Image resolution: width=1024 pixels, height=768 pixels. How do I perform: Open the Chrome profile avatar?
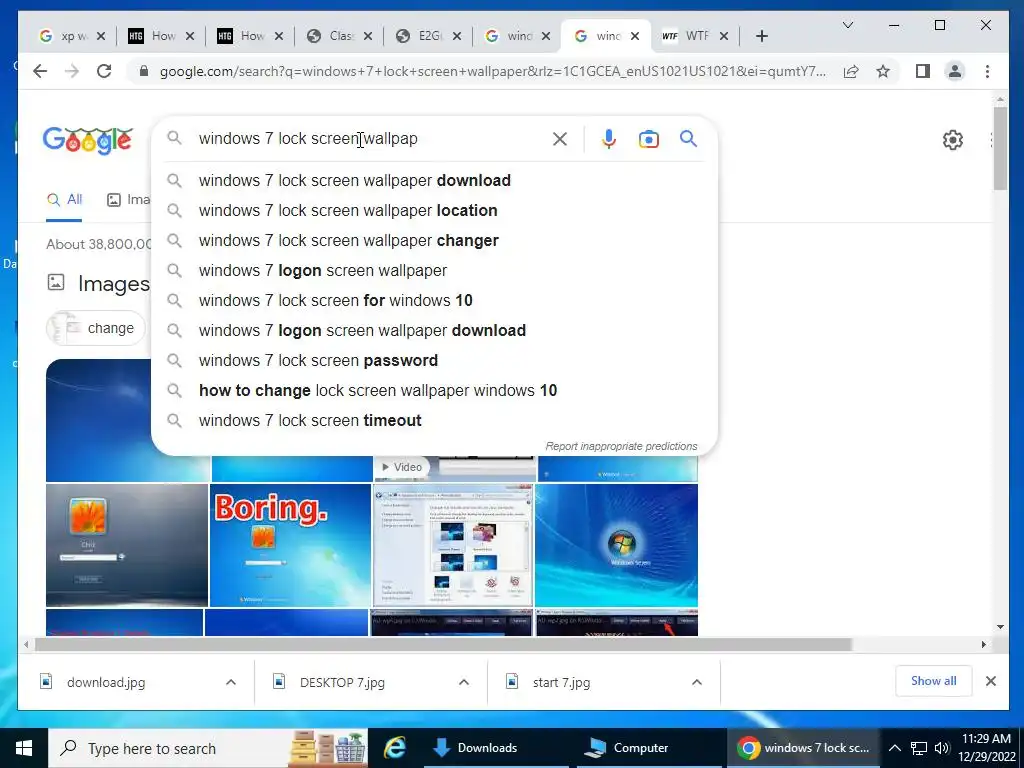click(955, 71)
